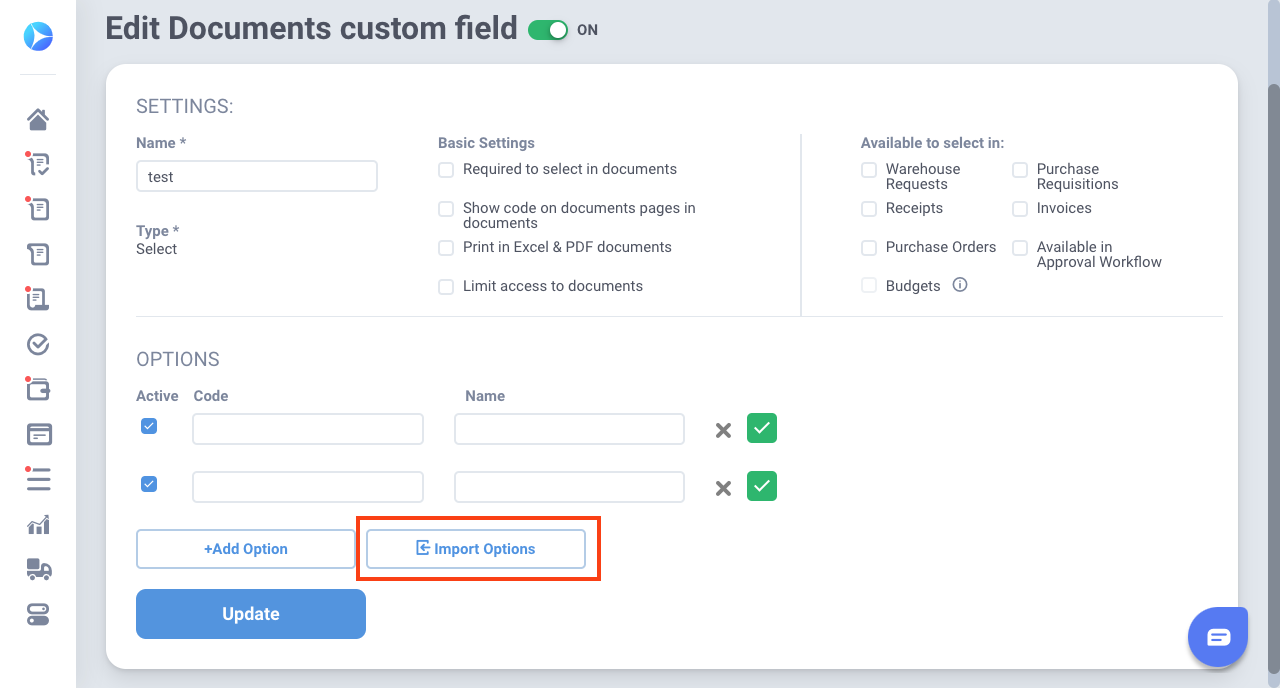Click the Import Options button
Viewport: 1280px width, 688px height.
tap(476, 549)
